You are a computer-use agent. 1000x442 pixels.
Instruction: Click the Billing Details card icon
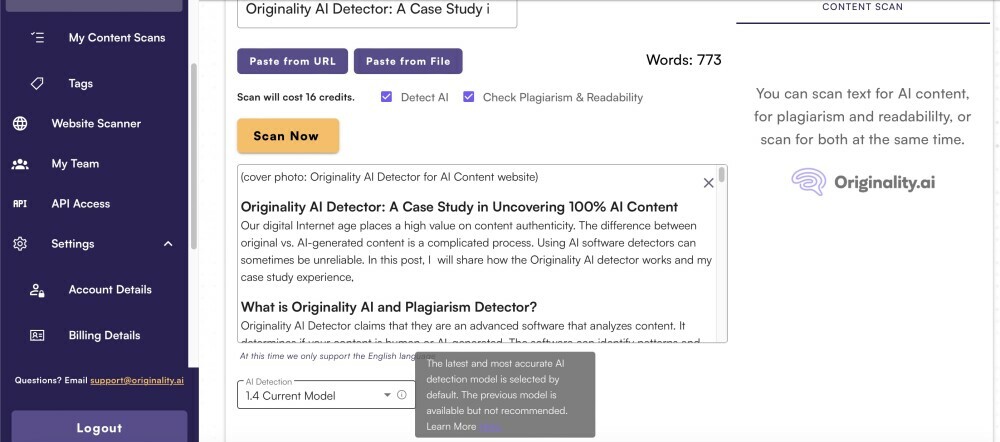[x=37, y=335]
